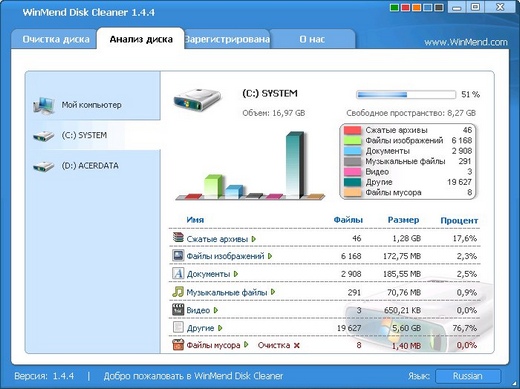
Task: Click the Свободное пространство: 8,27 GB text
Action: click(411, 113)
